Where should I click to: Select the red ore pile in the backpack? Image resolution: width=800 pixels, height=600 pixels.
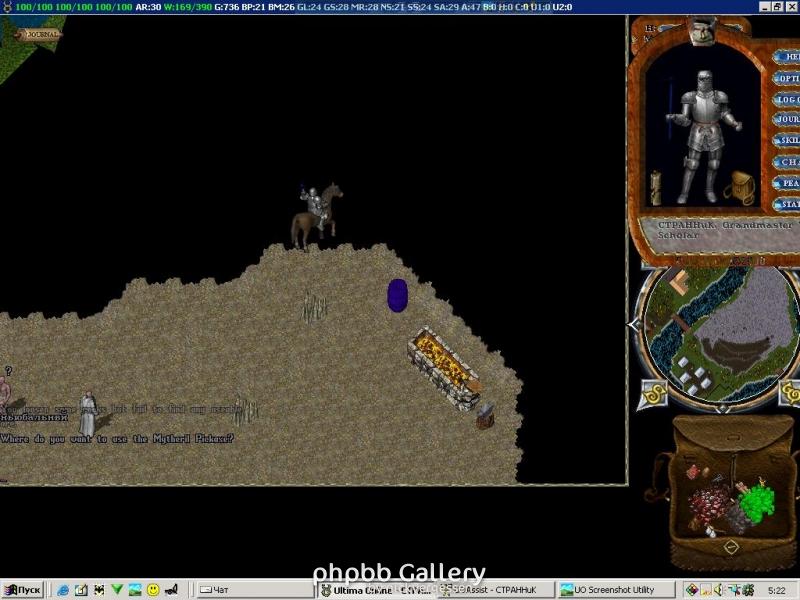pos(708,502)
